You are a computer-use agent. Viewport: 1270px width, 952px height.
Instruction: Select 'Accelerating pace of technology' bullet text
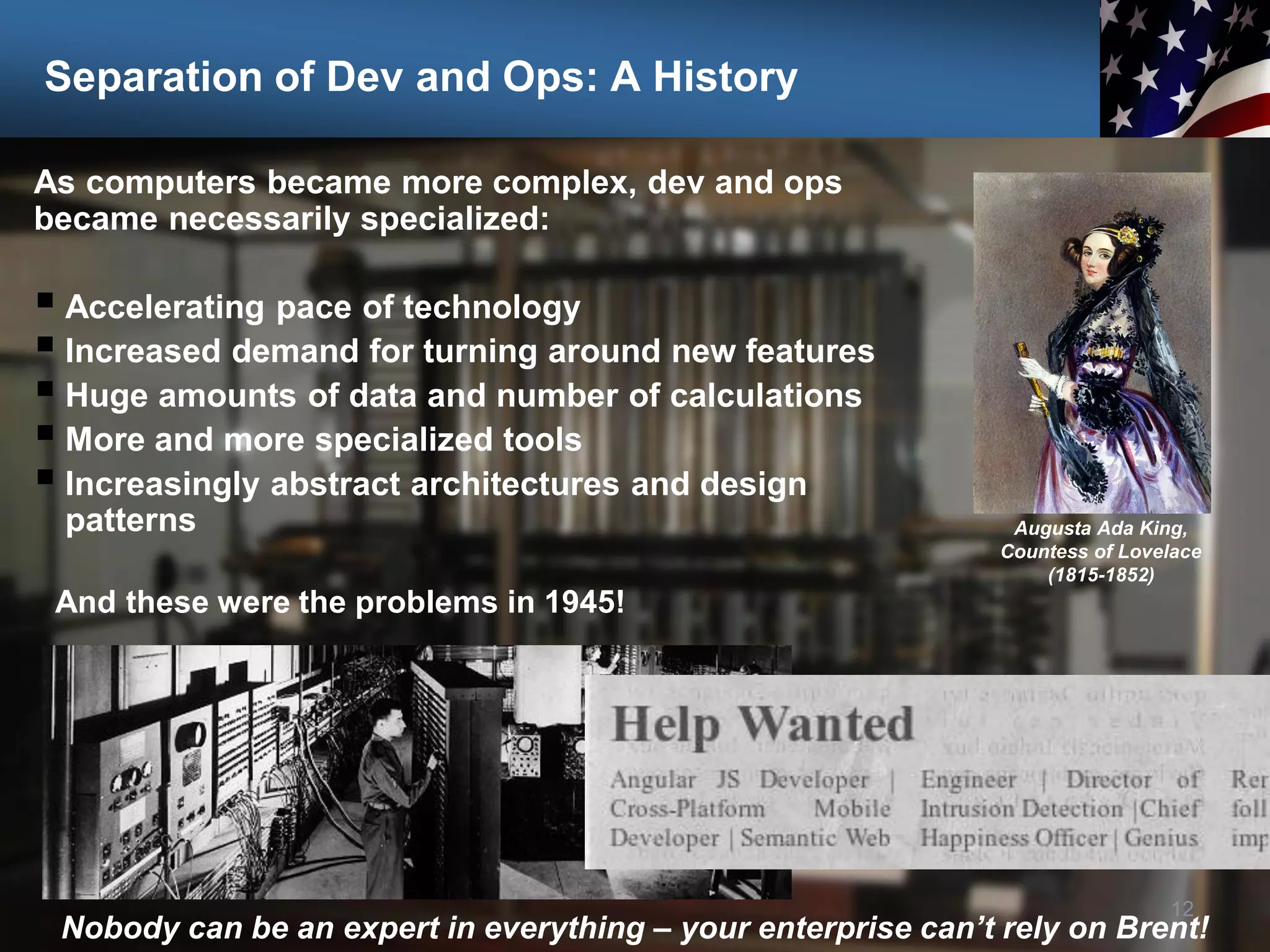[322, 307]
